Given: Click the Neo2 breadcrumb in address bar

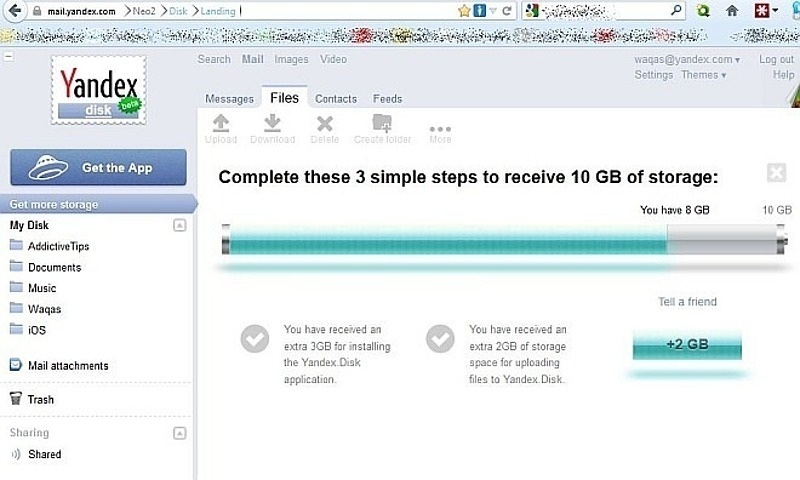Looking at the screenshot, I should pos(143,11).
